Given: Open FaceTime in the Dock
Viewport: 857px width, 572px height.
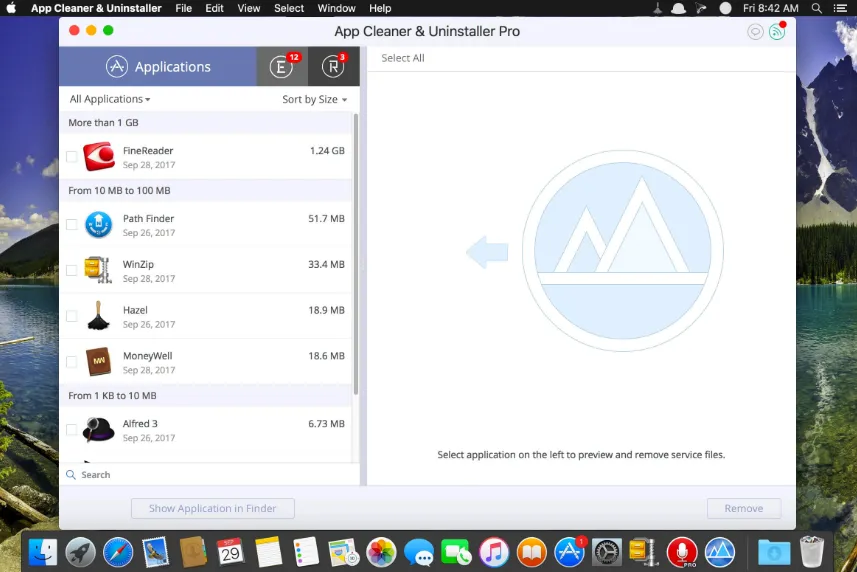Looking at the screenshot, I should point(456,552).
